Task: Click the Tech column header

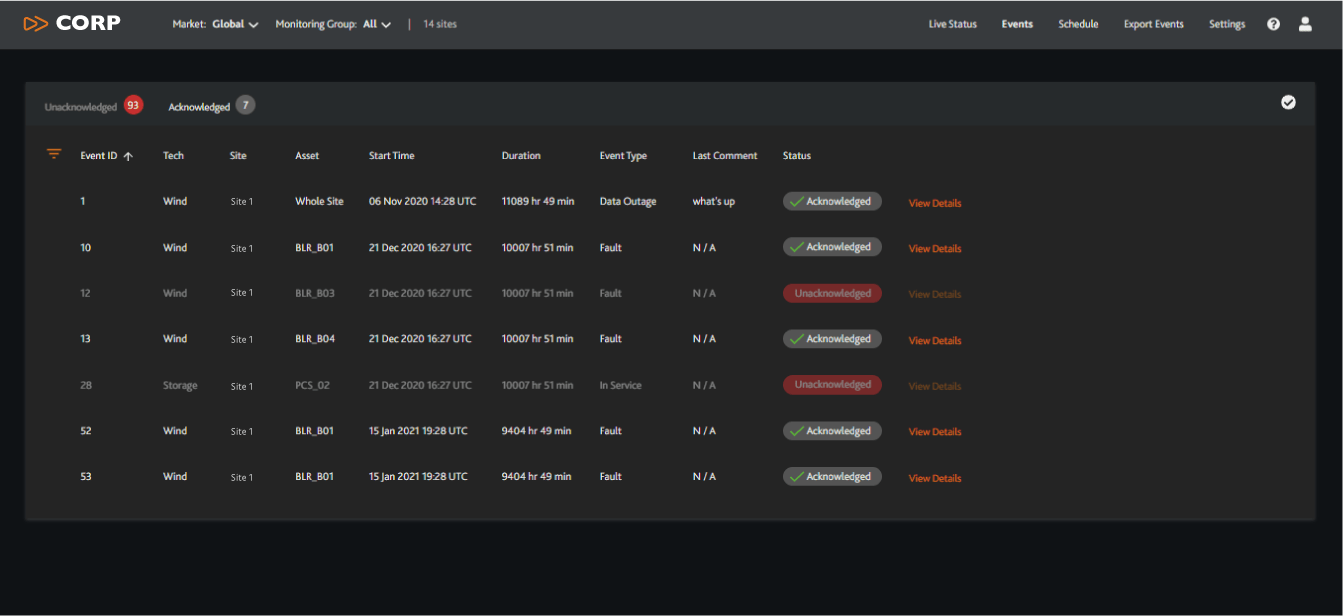Action: coord(173,156)
